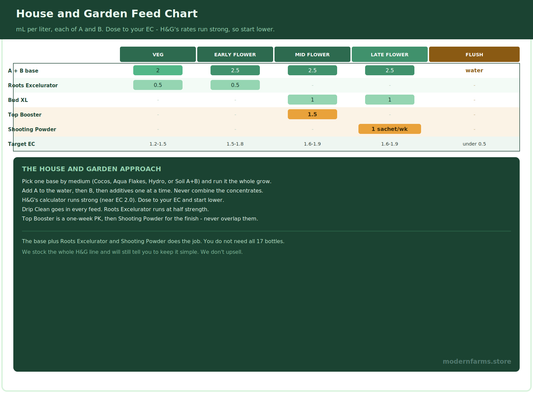Click Target EC value 1.2-1.5

point(158,144)
